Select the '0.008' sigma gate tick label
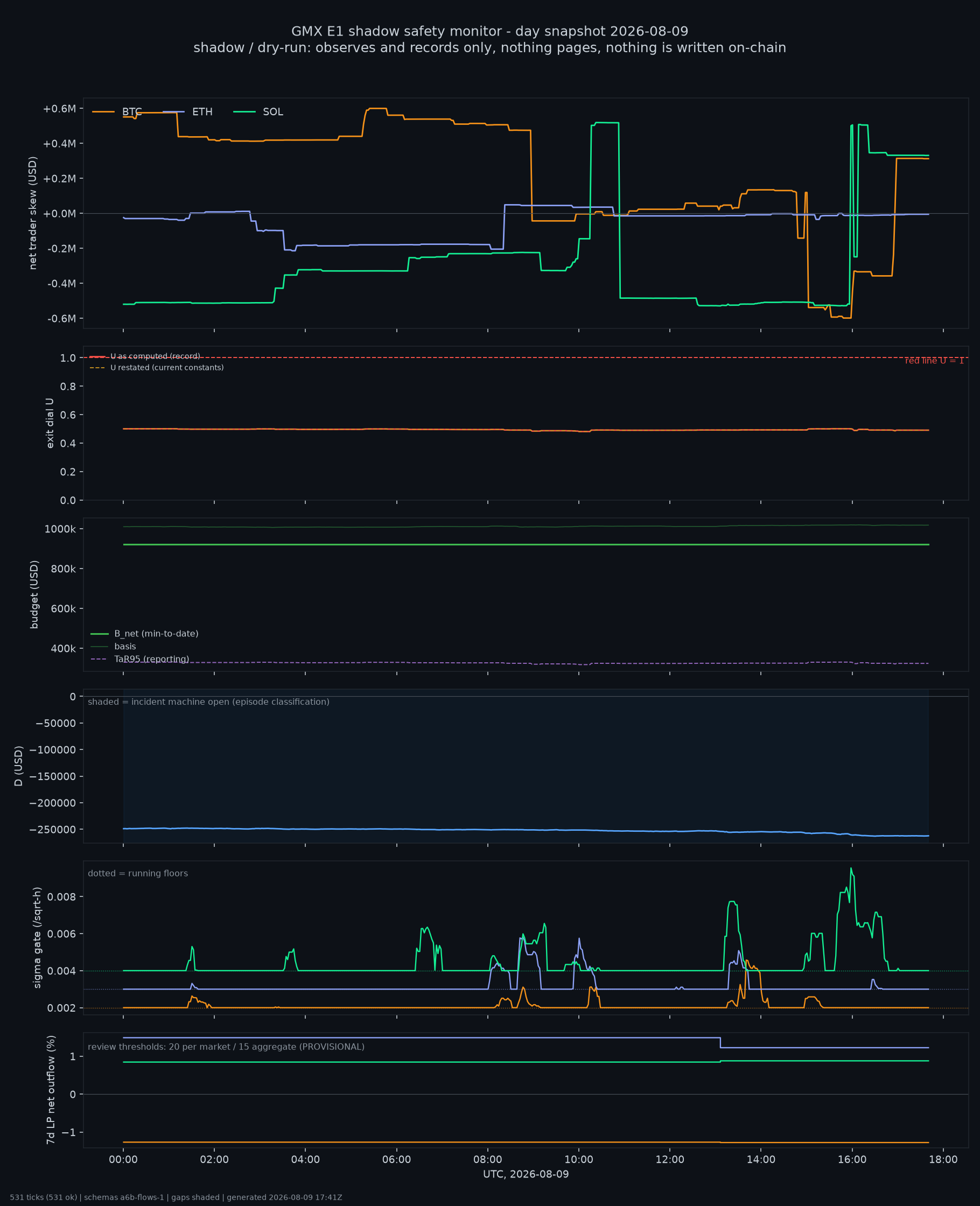Viewport: 980px width, 1206px height. 61,897
